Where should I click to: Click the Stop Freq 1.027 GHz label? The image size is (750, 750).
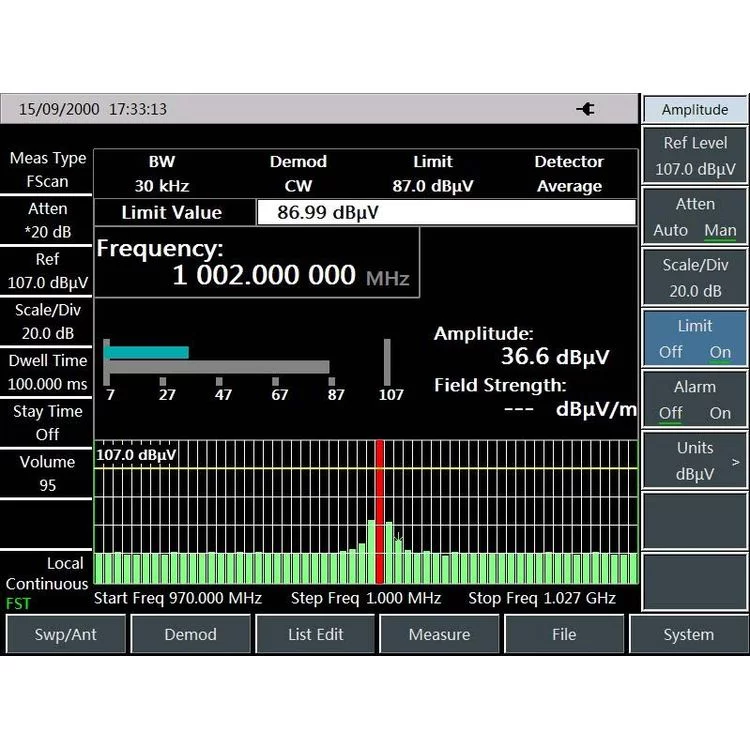click(542, 598)
